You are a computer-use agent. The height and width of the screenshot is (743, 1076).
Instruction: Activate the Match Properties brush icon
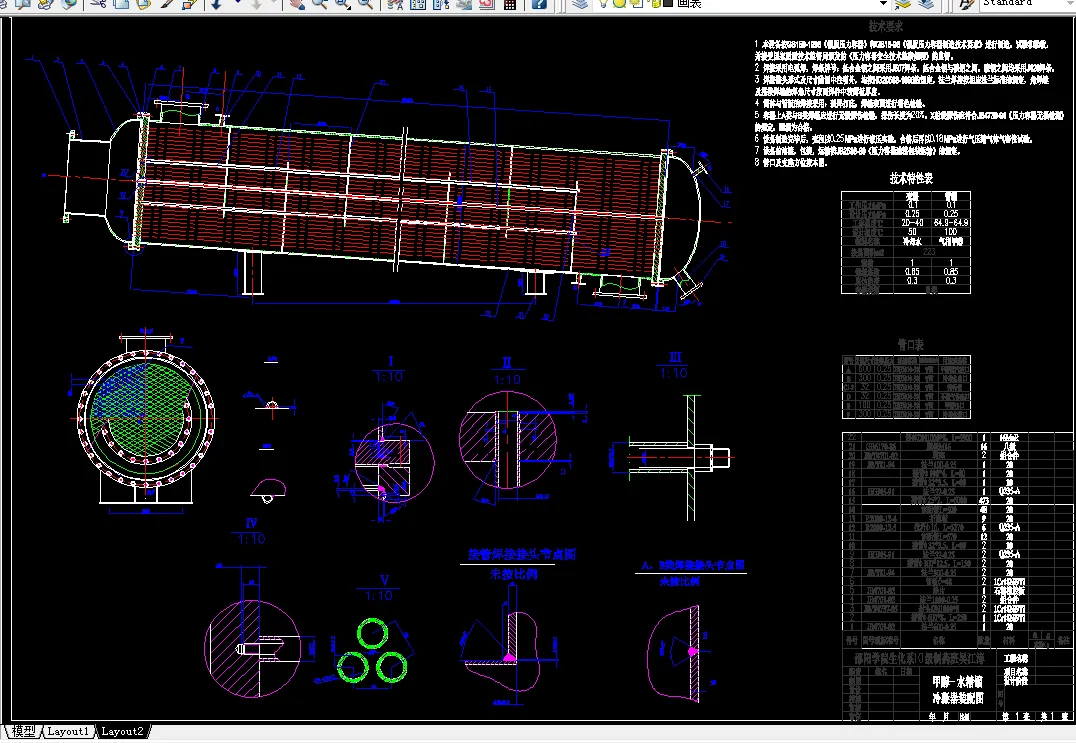tap(167, 3)
